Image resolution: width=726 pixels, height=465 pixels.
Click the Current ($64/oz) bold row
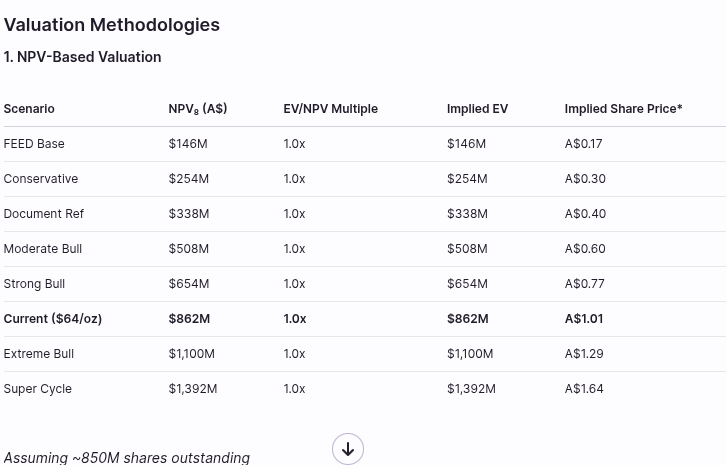point(53,319)
